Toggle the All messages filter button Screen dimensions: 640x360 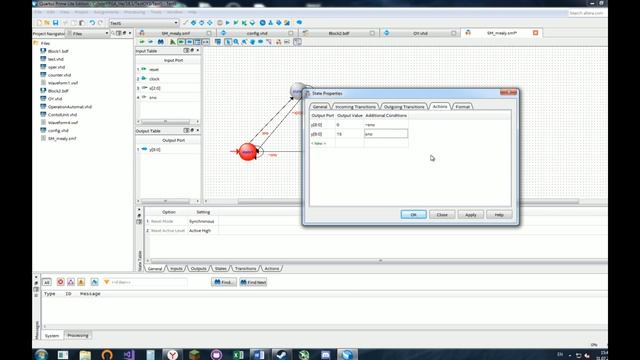47,282
